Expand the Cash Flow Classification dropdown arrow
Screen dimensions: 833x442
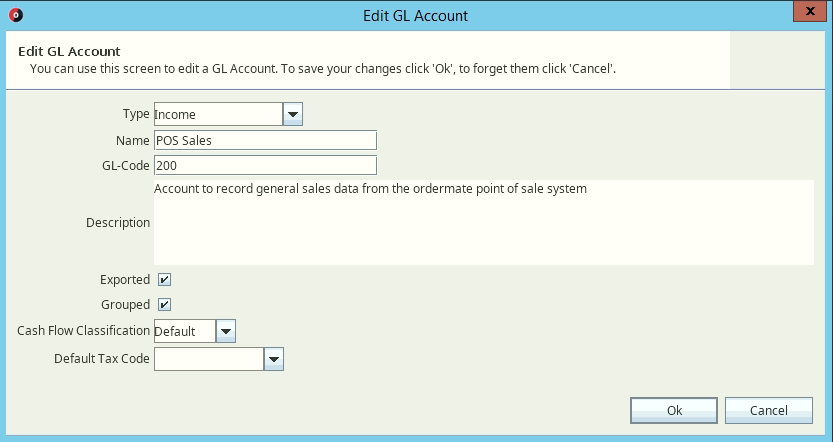tap(226, 331)
